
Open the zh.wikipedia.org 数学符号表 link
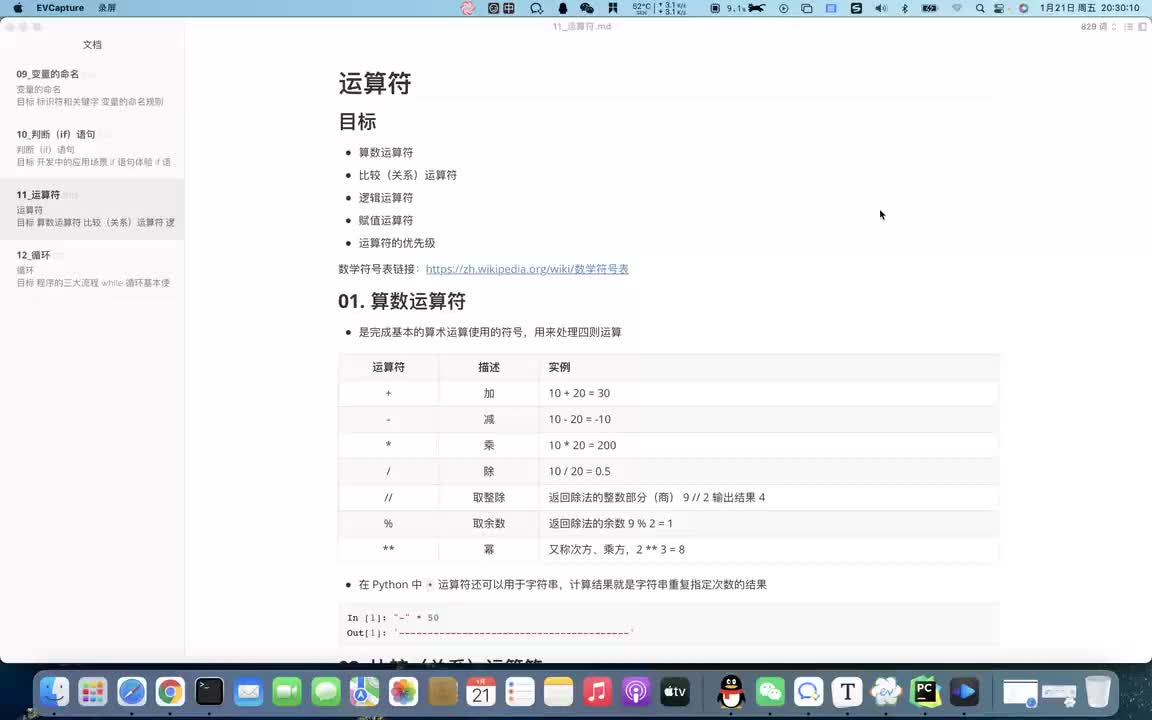pyautogui.click(x=527, y=269)
